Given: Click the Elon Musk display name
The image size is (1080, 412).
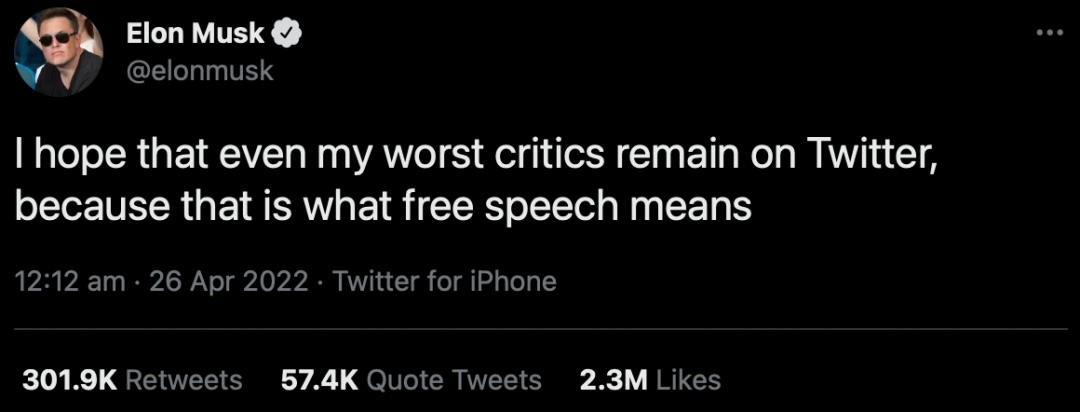Looking at the screenshot, I should 195,34.
